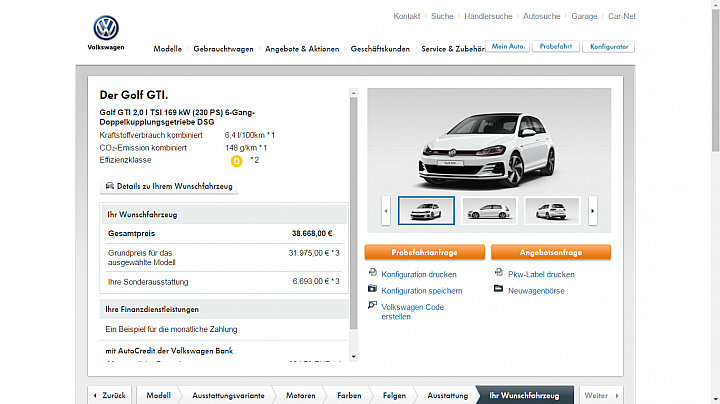
Task: Open the Modelle menu
Action: (168, 49)
